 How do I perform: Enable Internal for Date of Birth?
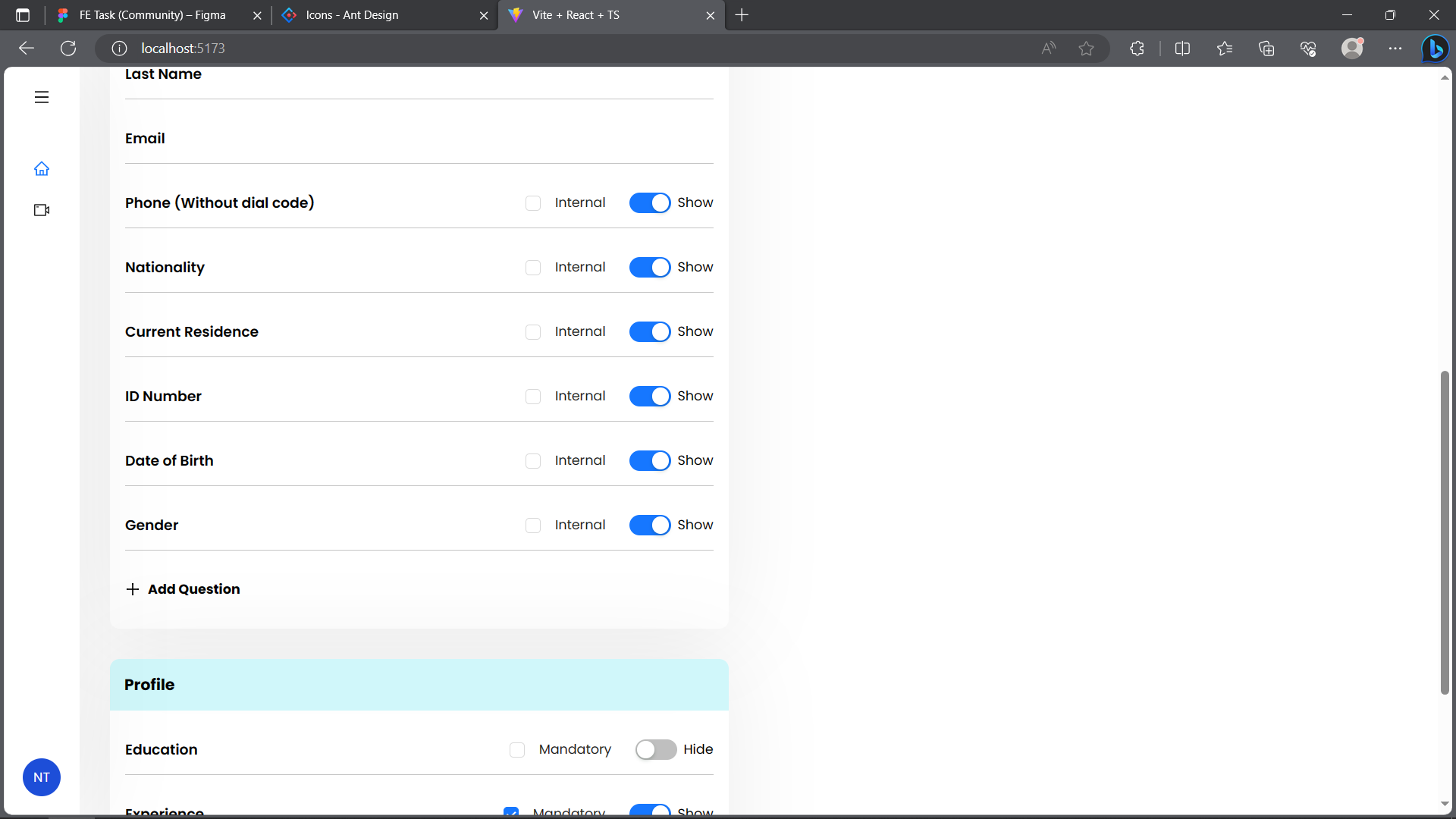click(533, 460)
